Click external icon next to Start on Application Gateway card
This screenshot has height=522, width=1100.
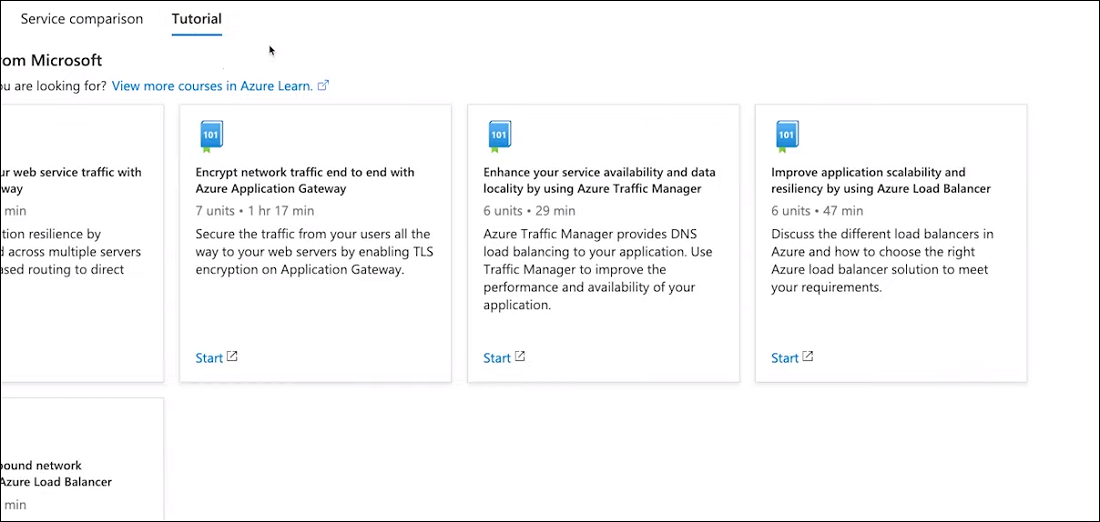click(232, 357)
